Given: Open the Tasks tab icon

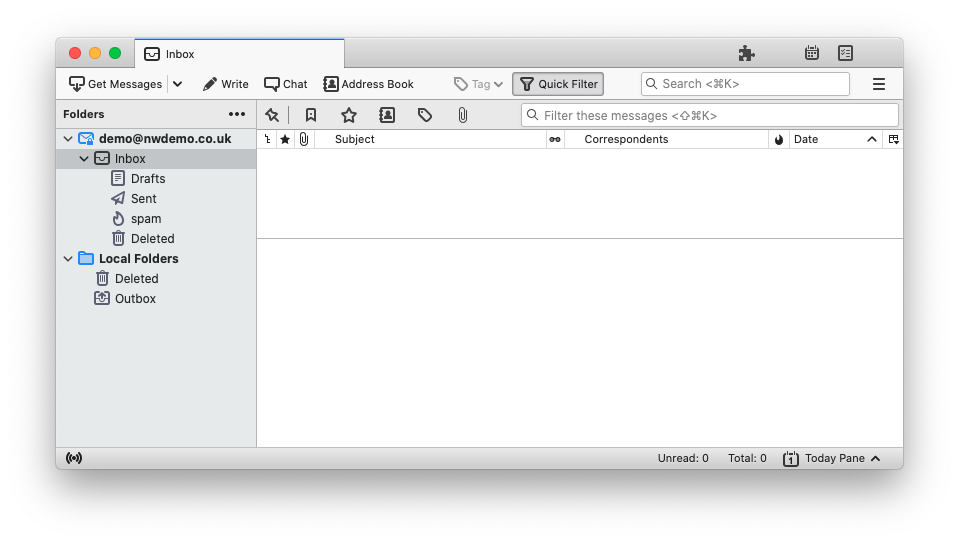Looking at the screenshot, I should point(845,53).
